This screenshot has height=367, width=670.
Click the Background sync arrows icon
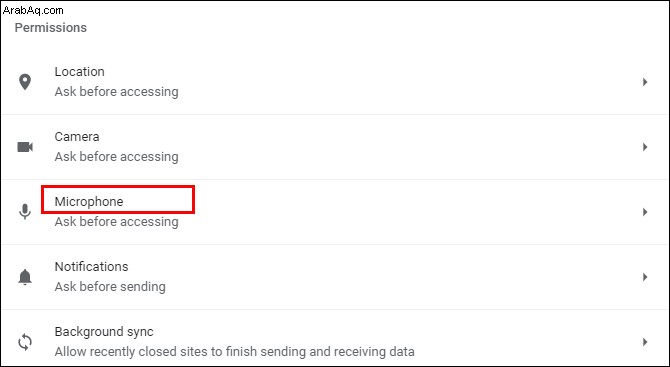25,342
